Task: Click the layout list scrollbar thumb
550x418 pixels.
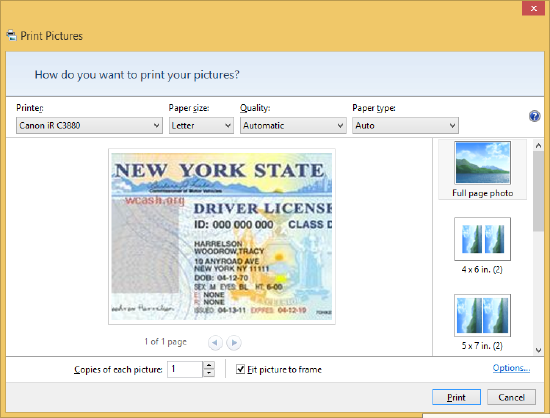Action: point(538,191)
